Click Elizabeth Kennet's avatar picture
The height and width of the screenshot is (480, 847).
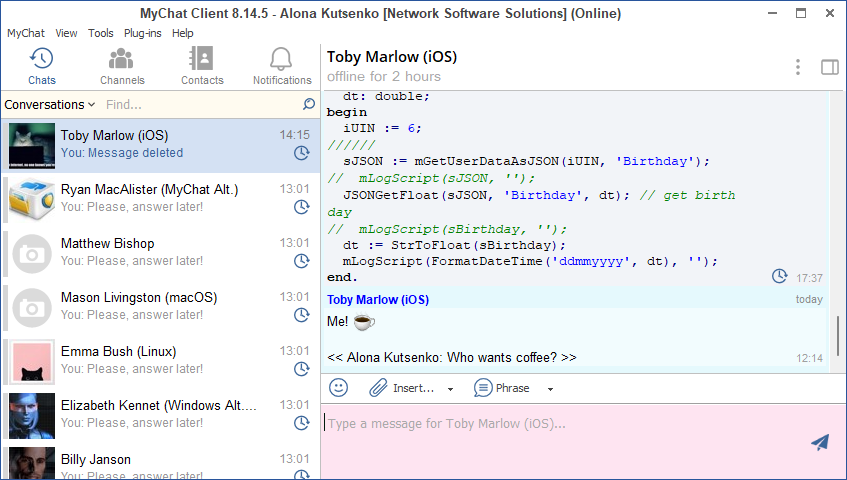[32, 416]
